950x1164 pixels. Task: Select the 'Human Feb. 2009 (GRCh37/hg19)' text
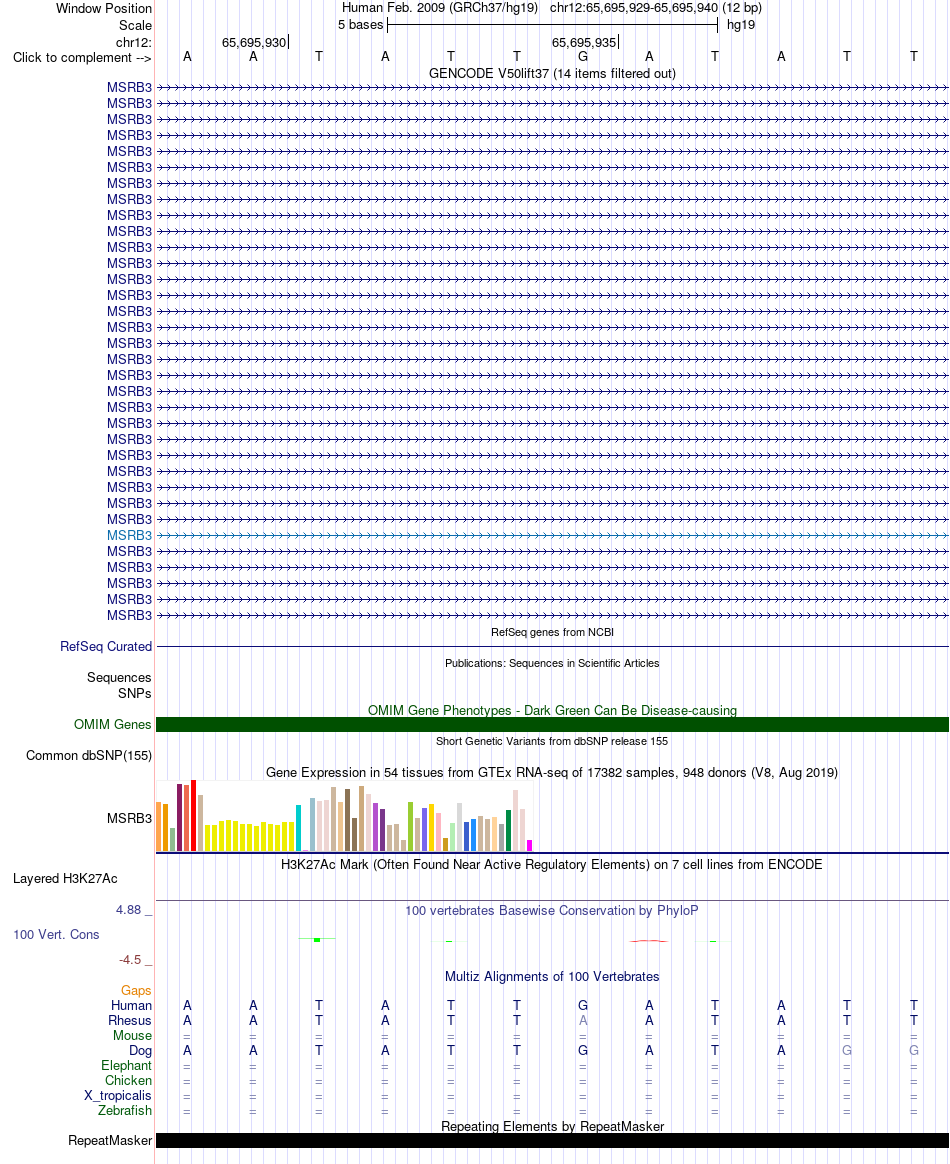439,8
